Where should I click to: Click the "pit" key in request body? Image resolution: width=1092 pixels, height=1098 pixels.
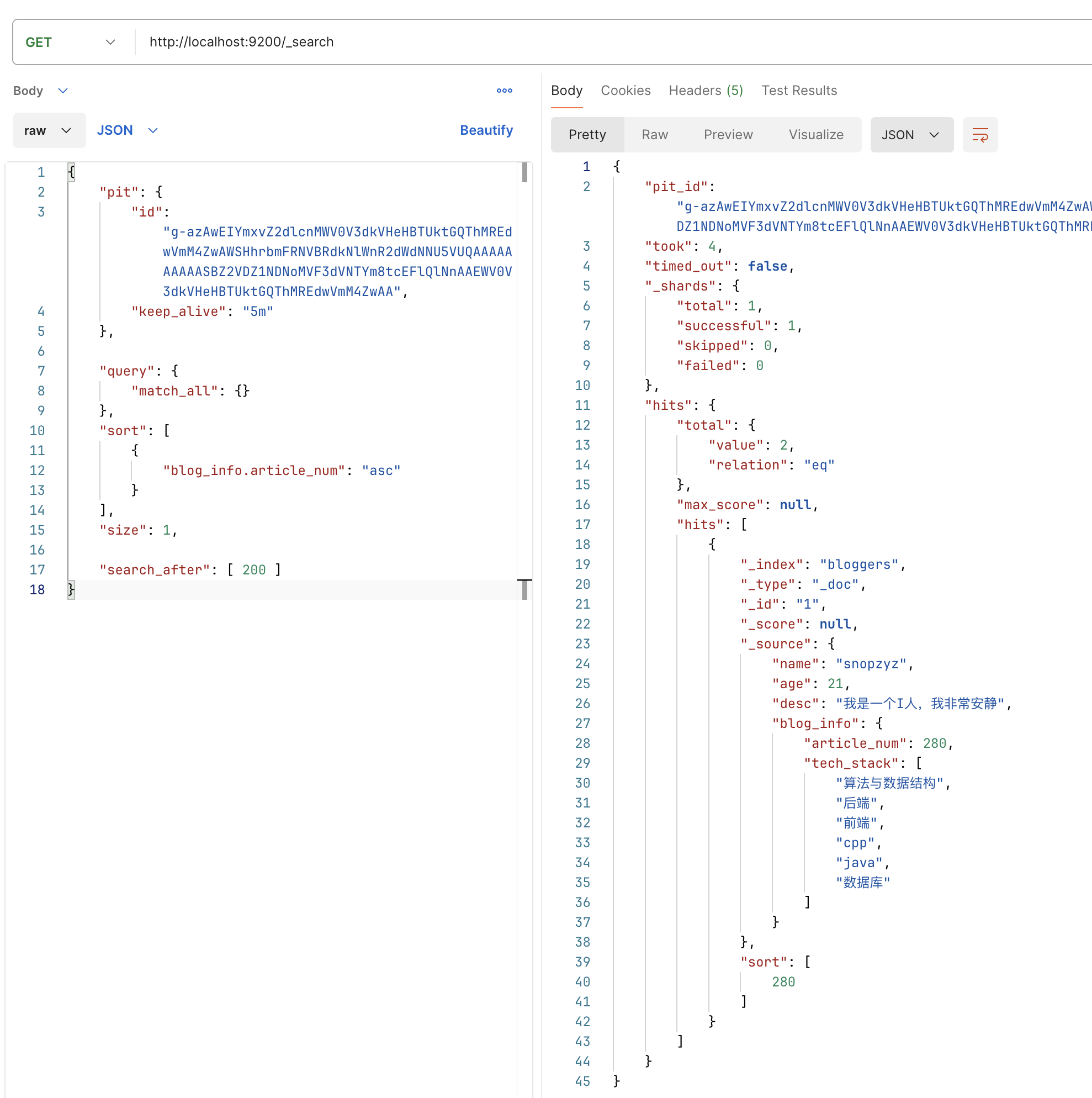point(119,192)
